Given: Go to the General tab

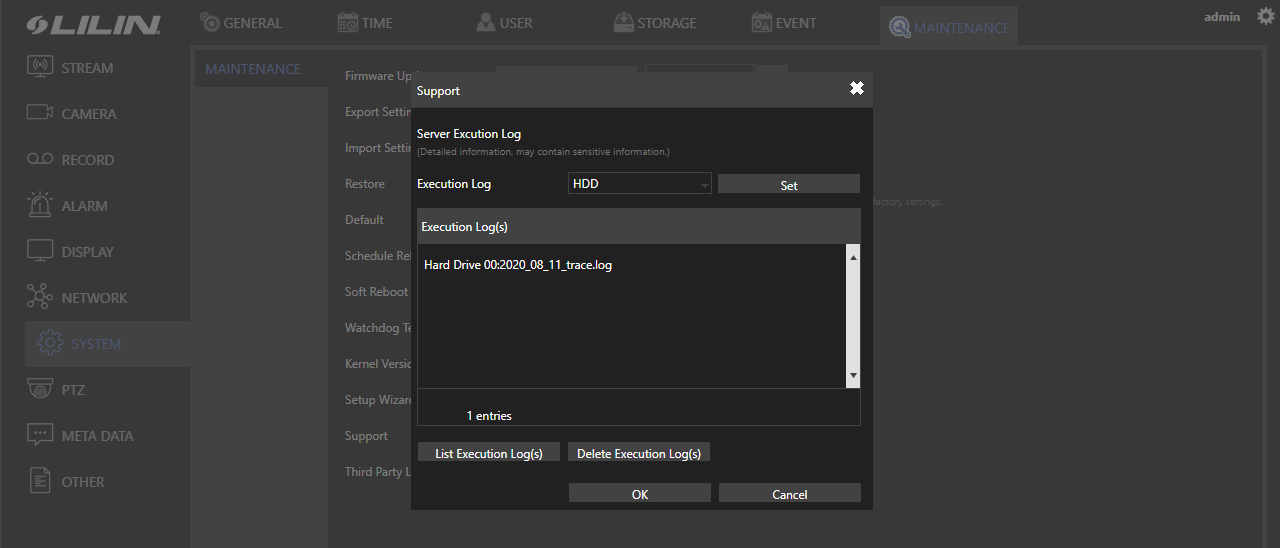Looking at the screenshot, I should pos(241,23).
